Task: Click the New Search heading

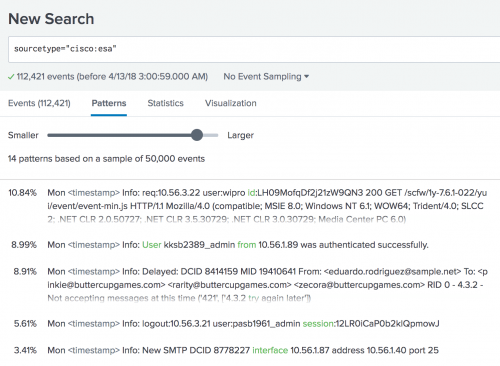Action: pyautogui.click(x=51, y=19)
